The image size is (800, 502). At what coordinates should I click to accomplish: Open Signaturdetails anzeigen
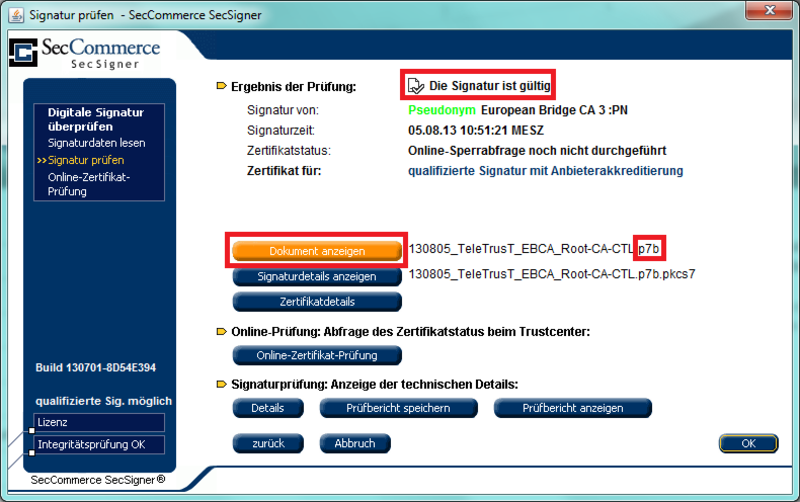point(317,276)
